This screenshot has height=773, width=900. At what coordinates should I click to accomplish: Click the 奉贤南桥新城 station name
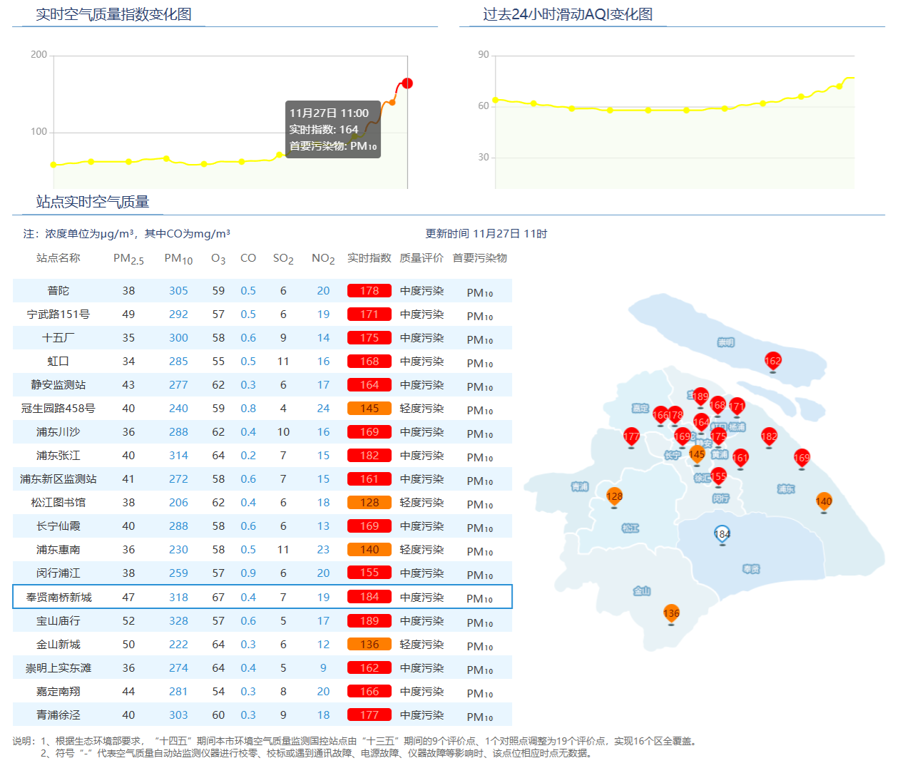coord(58,597)
